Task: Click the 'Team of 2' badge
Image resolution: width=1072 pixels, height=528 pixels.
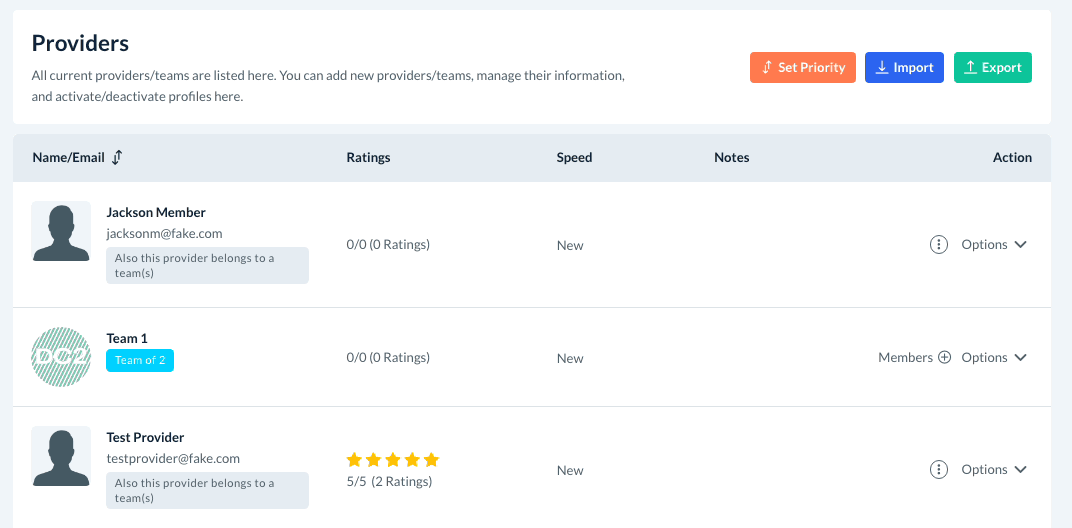Action: [x=140, y=360]
